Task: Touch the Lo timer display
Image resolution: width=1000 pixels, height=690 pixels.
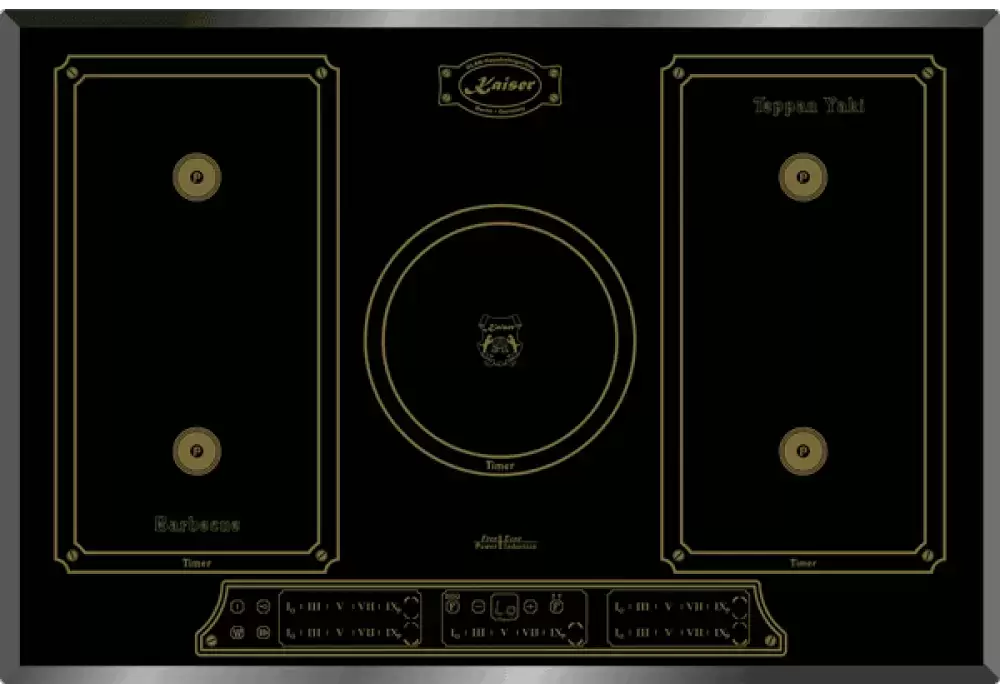Action: 505,606
